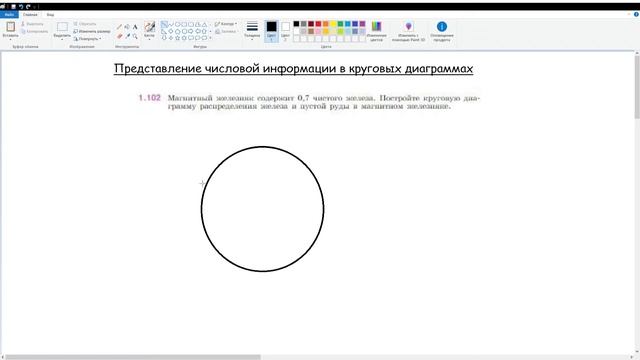Select the Magnifier tool
Viewport: 640px width, 360px height.
pos(135,36)
